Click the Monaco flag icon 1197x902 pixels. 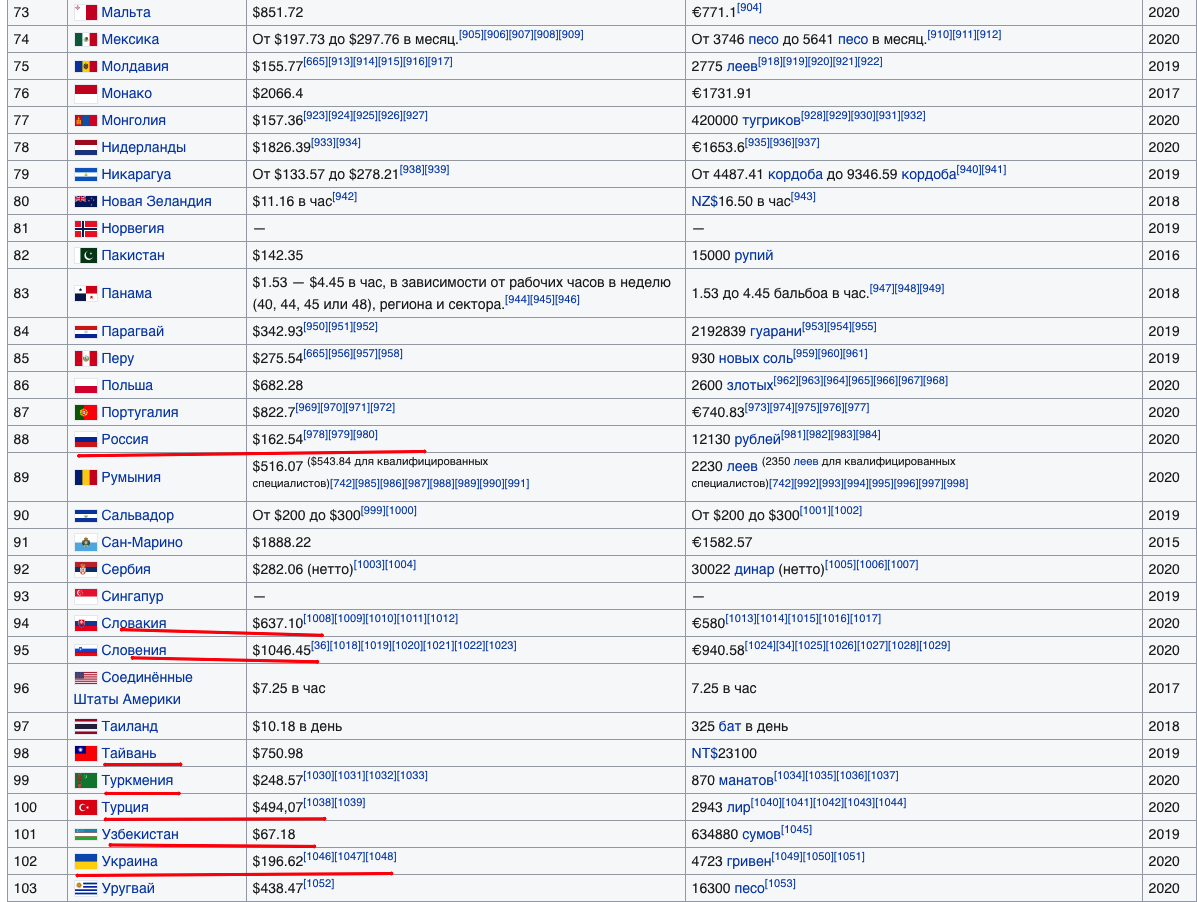tap(86, 93)
